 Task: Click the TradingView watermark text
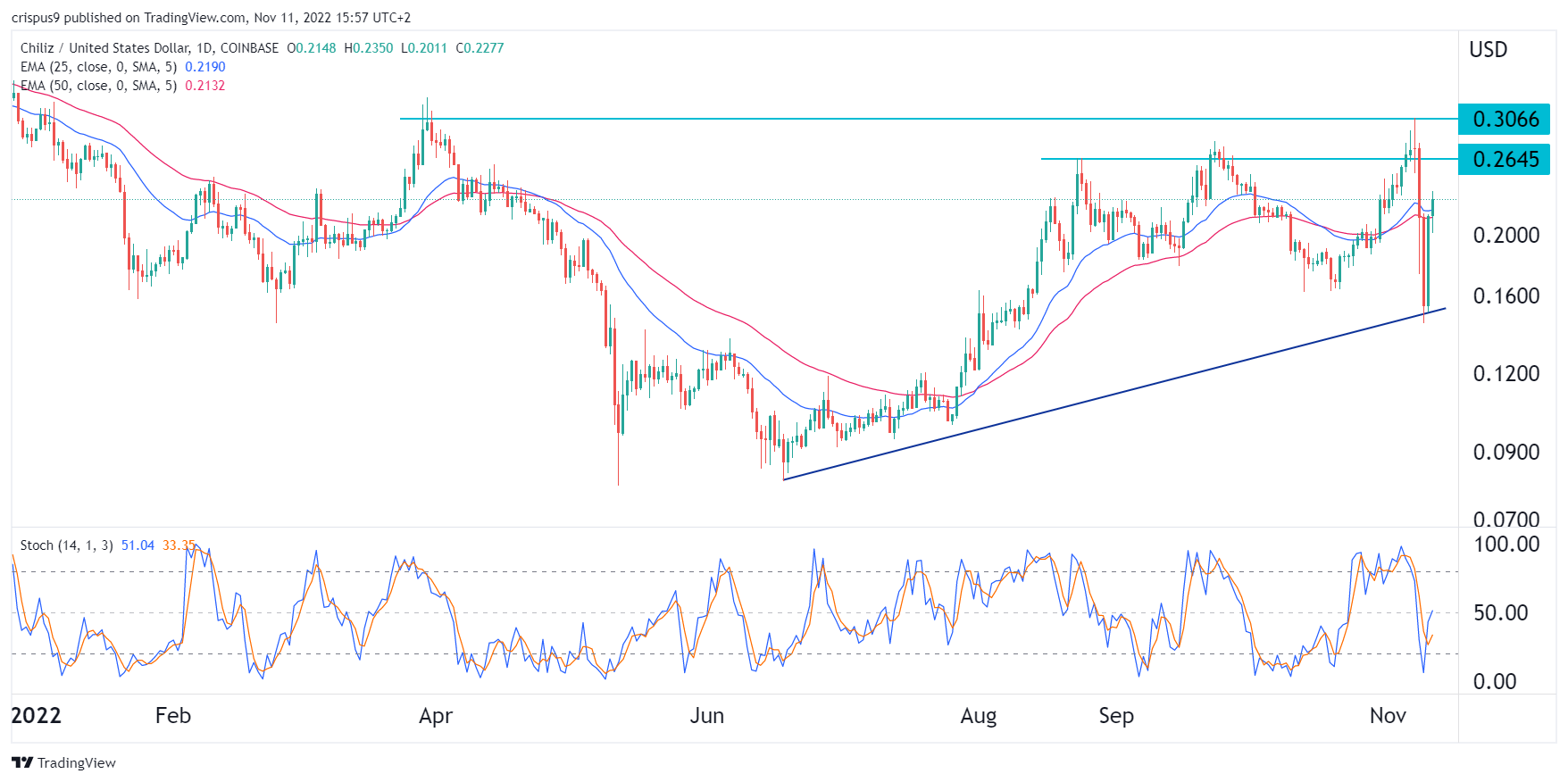[x=77, y=763]
